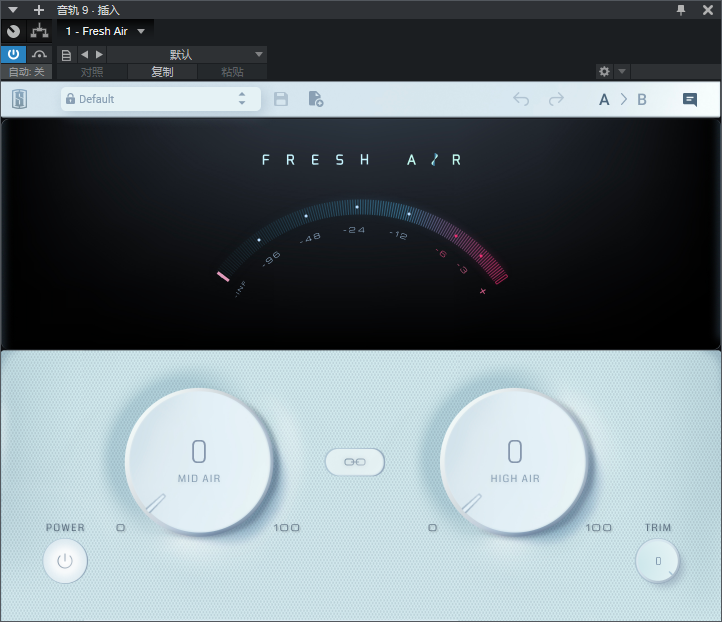
Task: Open the comment bubble help icon
Action: [x=689, y=99]
